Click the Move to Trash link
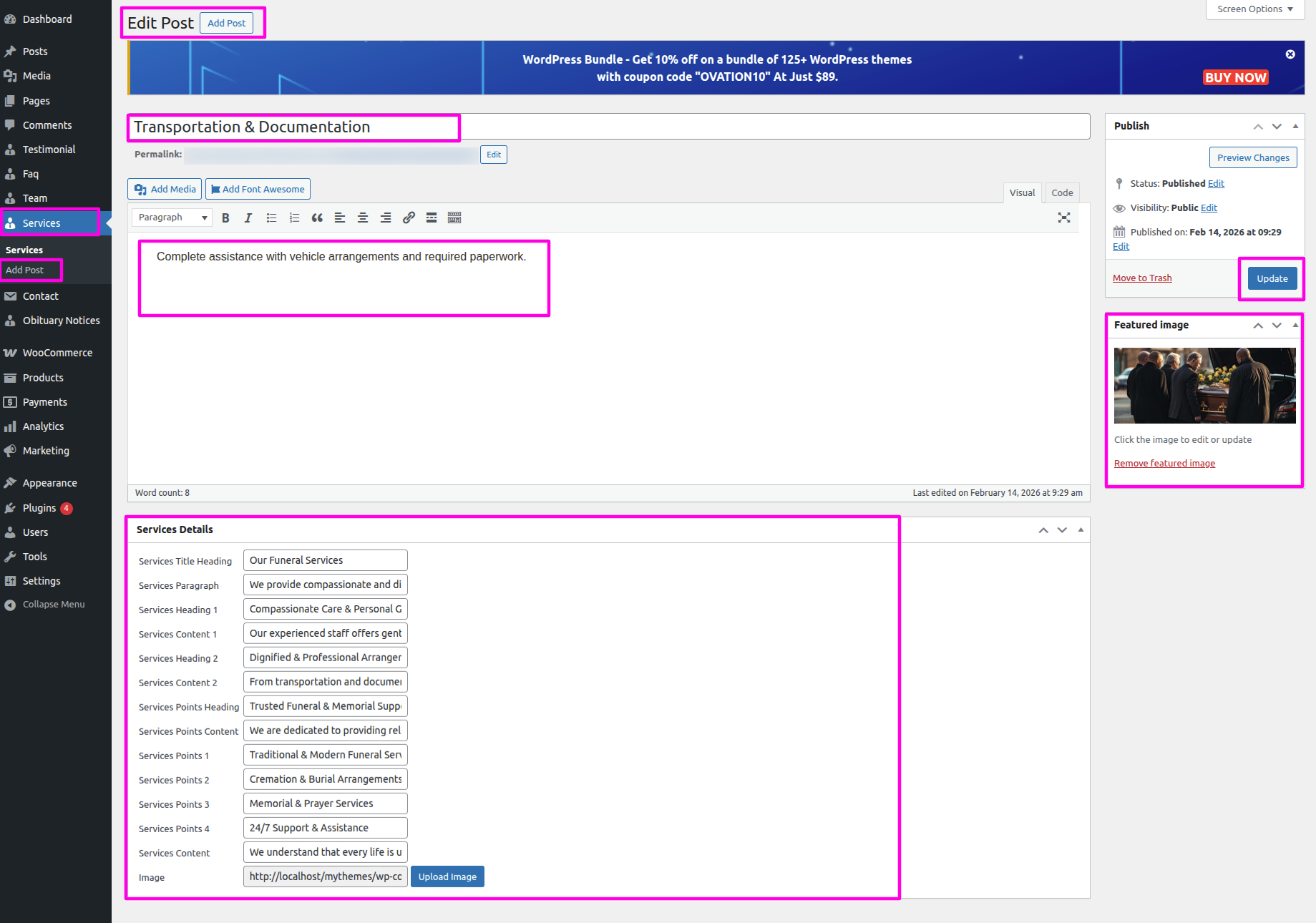 pos(1142,278)
